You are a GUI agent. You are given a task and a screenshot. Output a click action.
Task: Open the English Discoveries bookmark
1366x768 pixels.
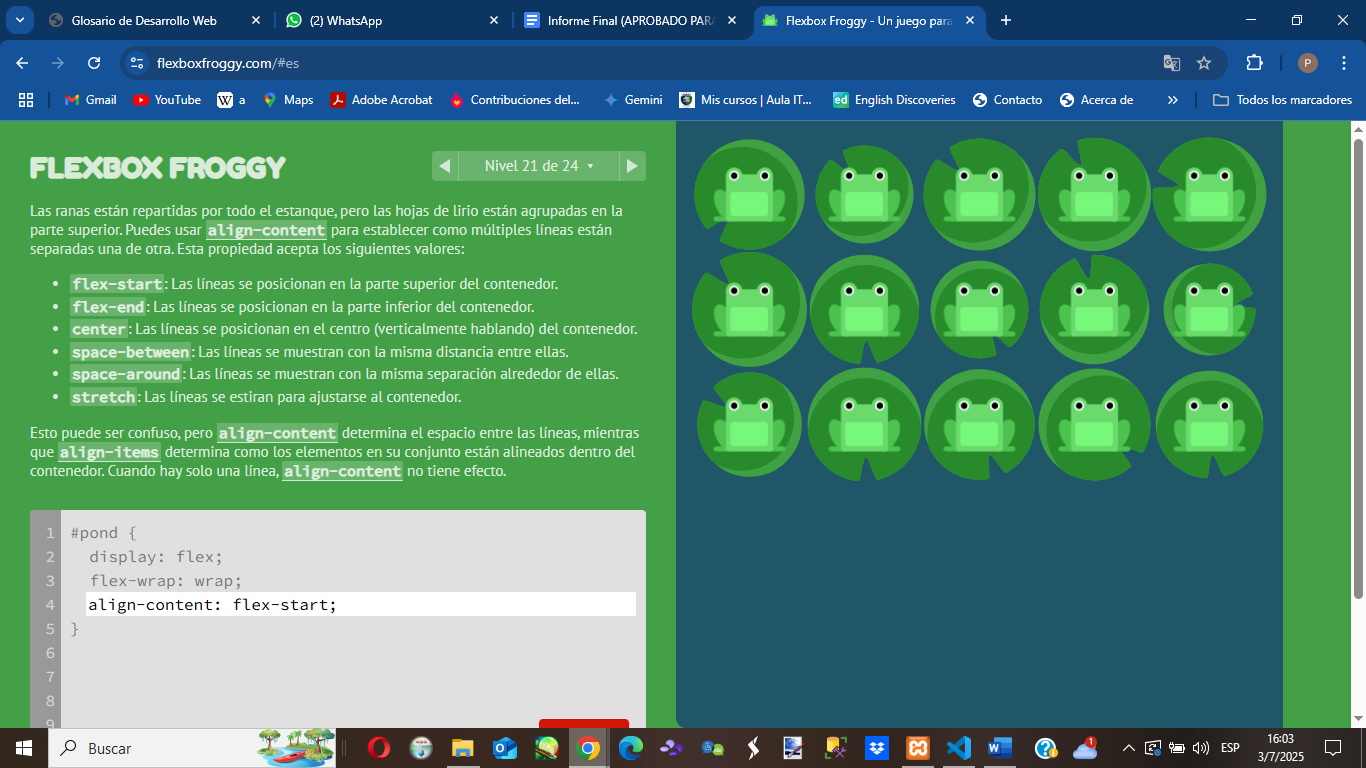click(894, 100)
